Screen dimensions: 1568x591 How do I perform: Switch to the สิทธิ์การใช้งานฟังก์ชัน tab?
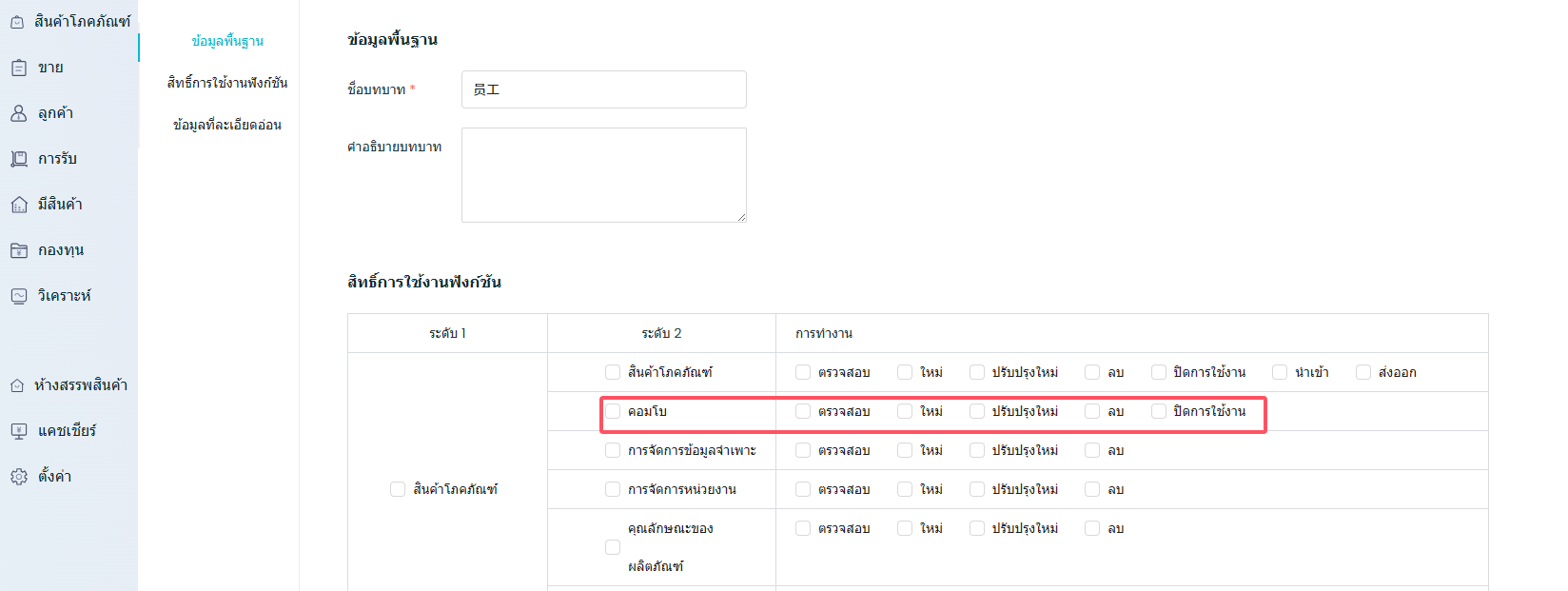227,83
